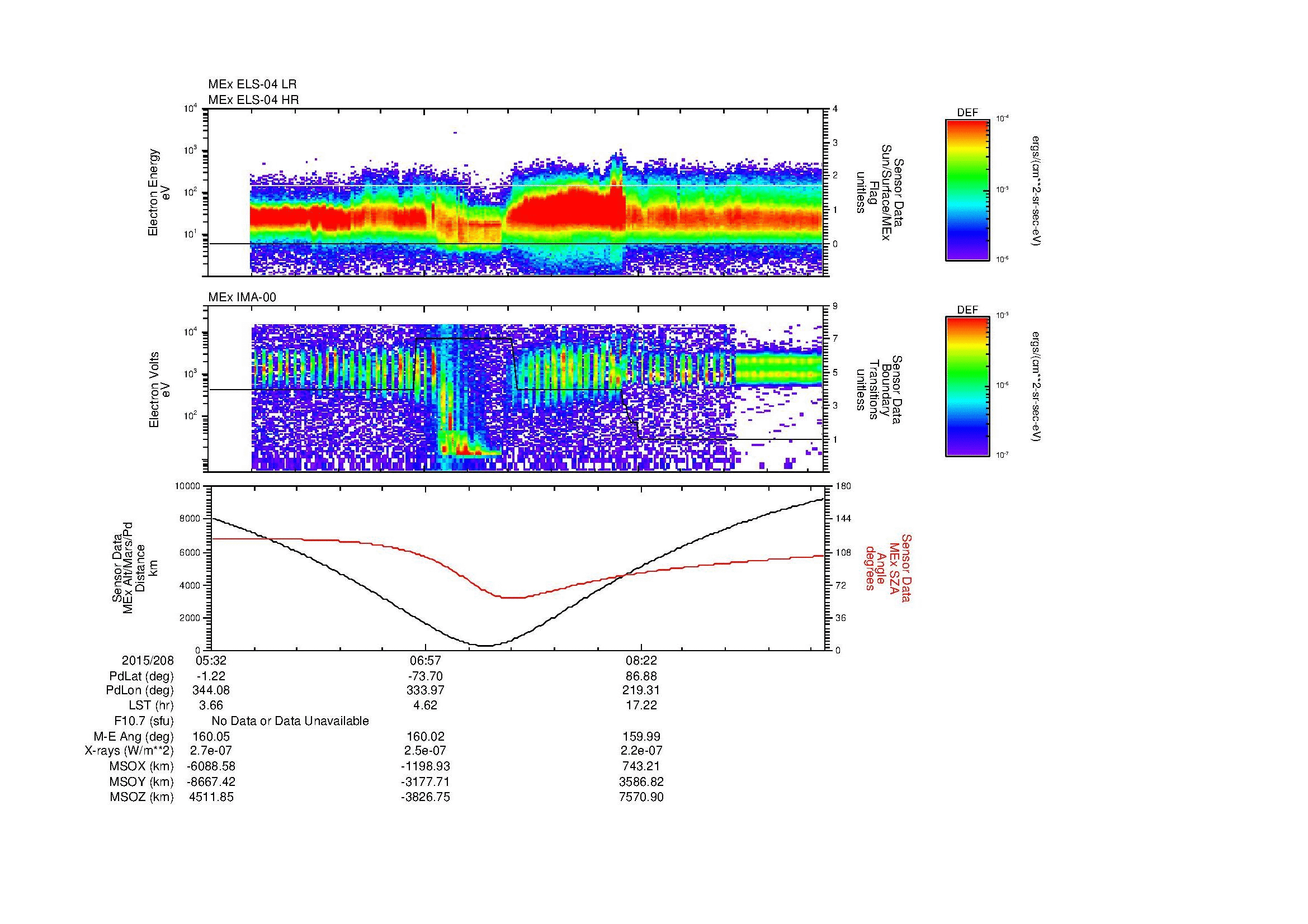Image resolution: width=1308 pixels, height=924 pixels.
Task: Click the red 'MEx SZA Angle degrees' axis label
Action: [888, 567]
